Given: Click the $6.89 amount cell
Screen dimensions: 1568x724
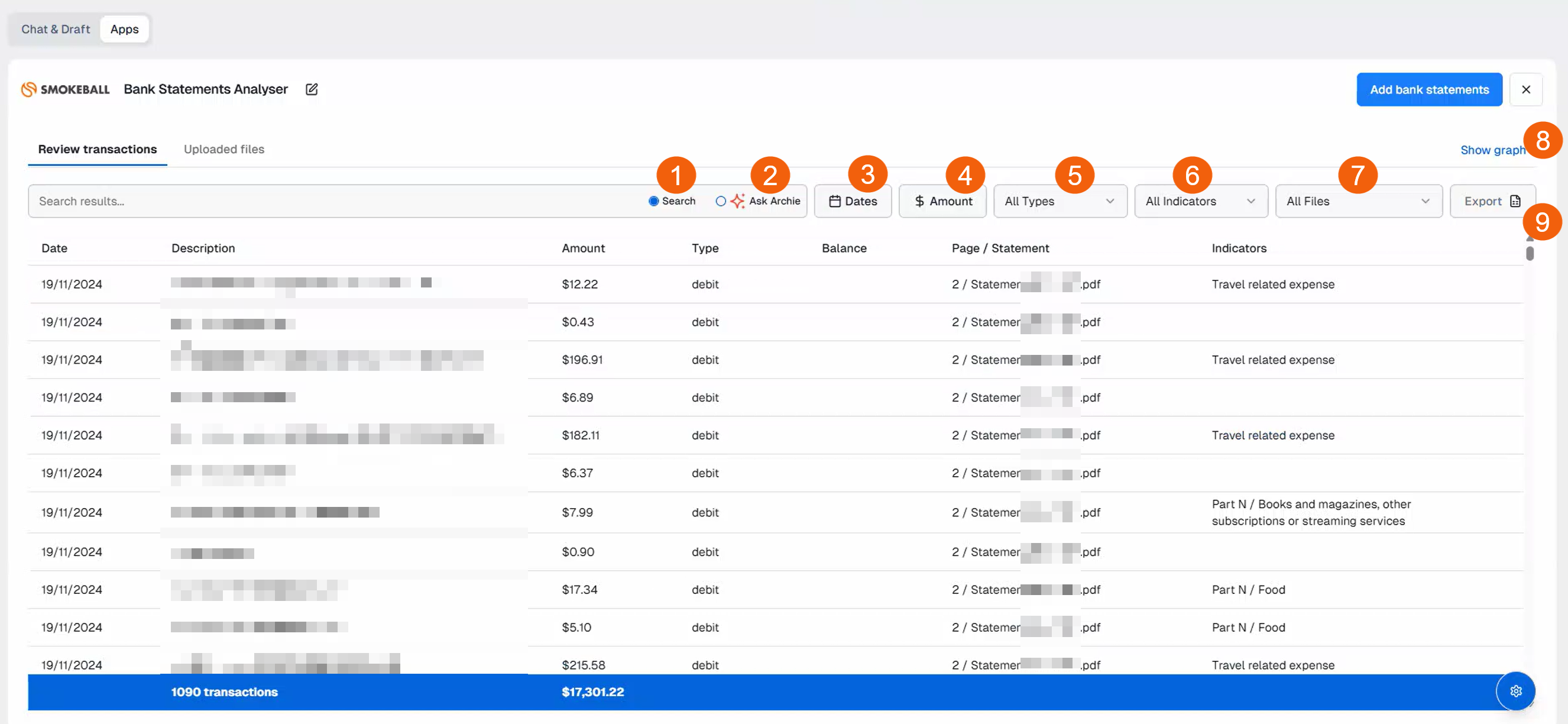Looking at the screenshot, I should coord(577,397).
